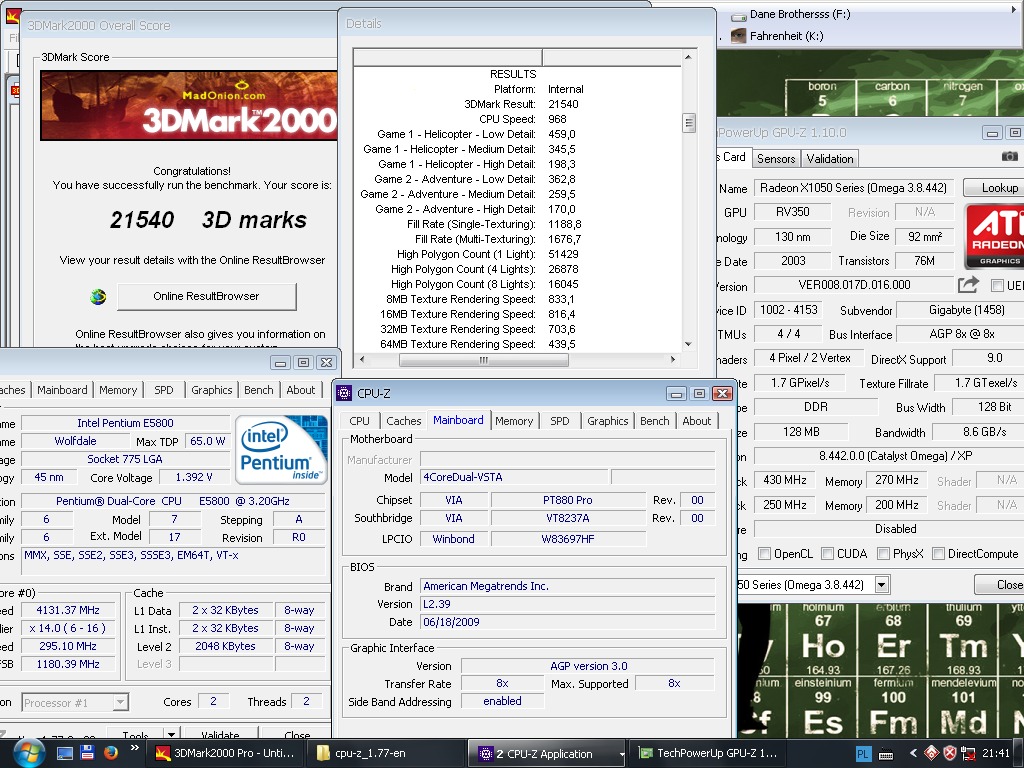
Task: Toggle the OpenCL checkbox
Action: [764, 554]
